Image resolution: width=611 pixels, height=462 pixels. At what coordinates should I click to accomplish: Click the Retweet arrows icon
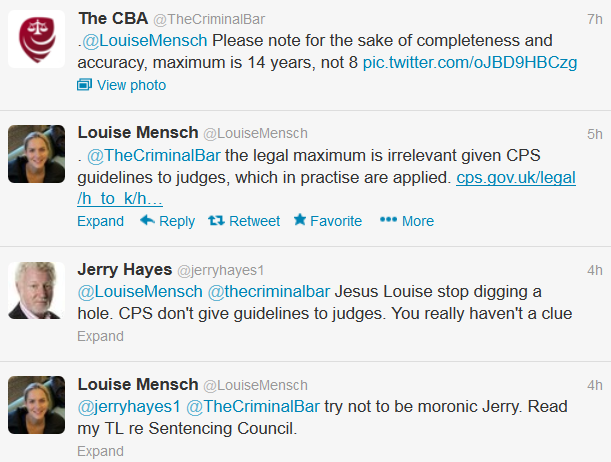tap(216, 220)
